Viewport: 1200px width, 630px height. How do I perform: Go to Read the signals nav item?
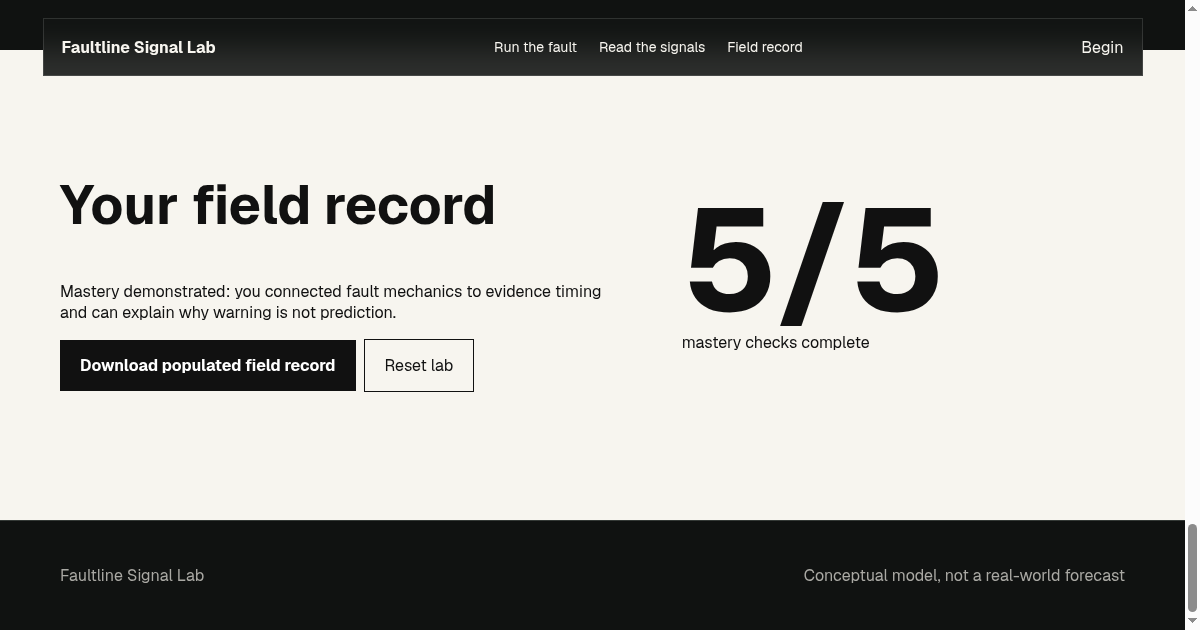coord(652,47)
